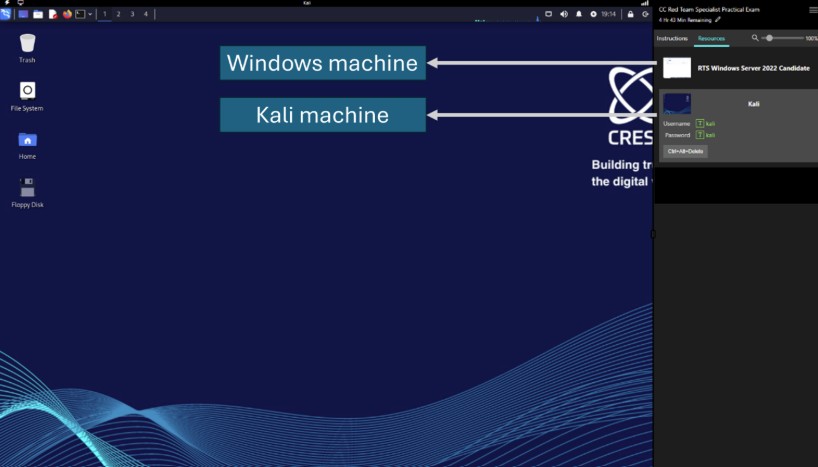Click the kali password value

coord(710,135)
